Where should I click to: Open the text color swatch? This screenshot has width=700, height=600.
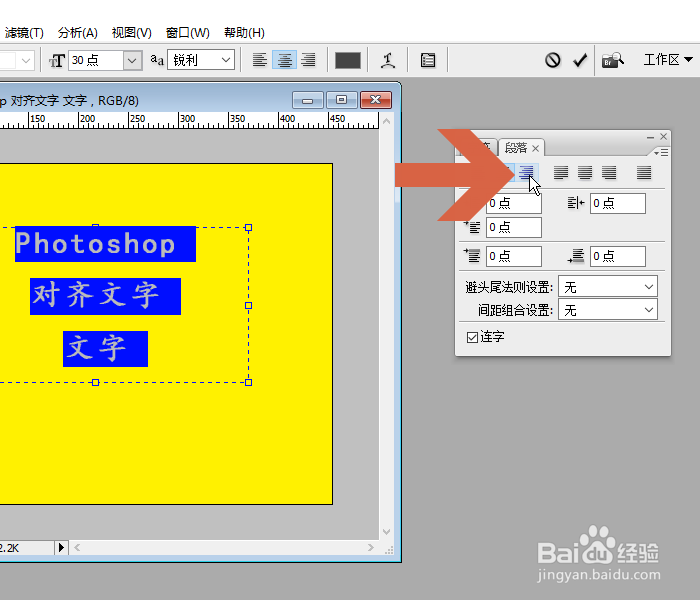pyautogui.click(x=348, y=60)
